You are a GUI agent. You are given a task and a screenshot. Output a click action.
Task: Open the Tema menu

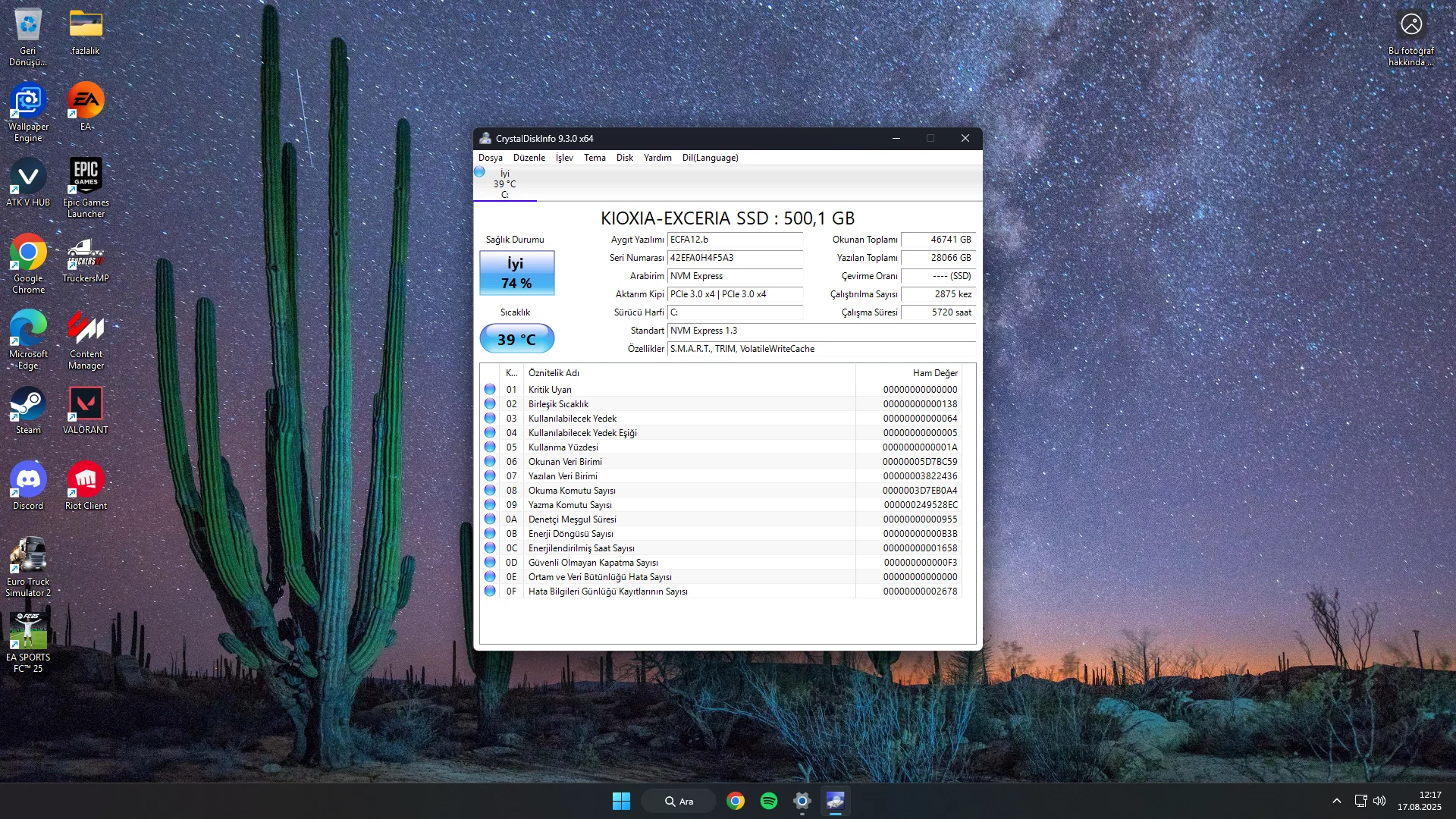coord(595,158)
